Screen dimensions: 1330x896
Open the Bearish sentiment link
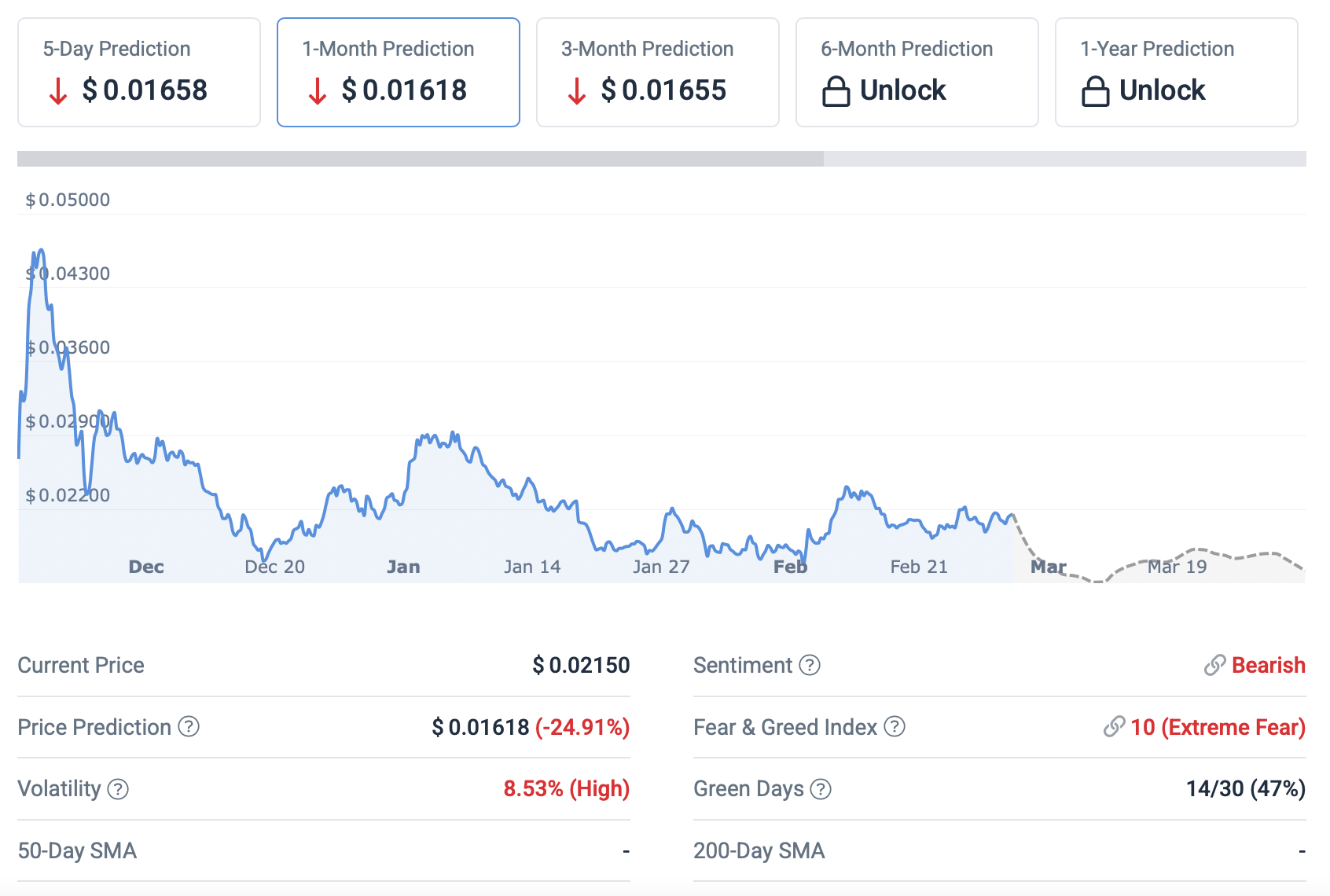click(x=1268, y=665)
